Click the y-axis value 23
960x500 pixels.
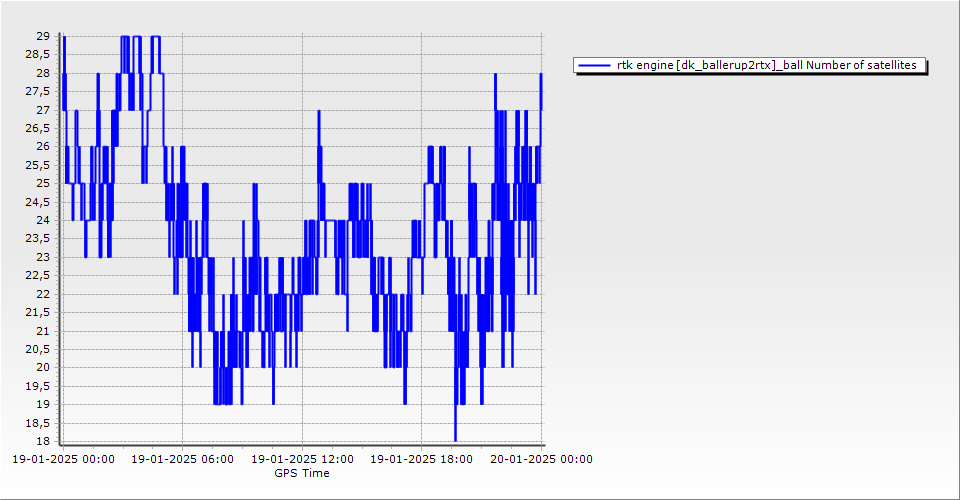(x=43, y=257)
